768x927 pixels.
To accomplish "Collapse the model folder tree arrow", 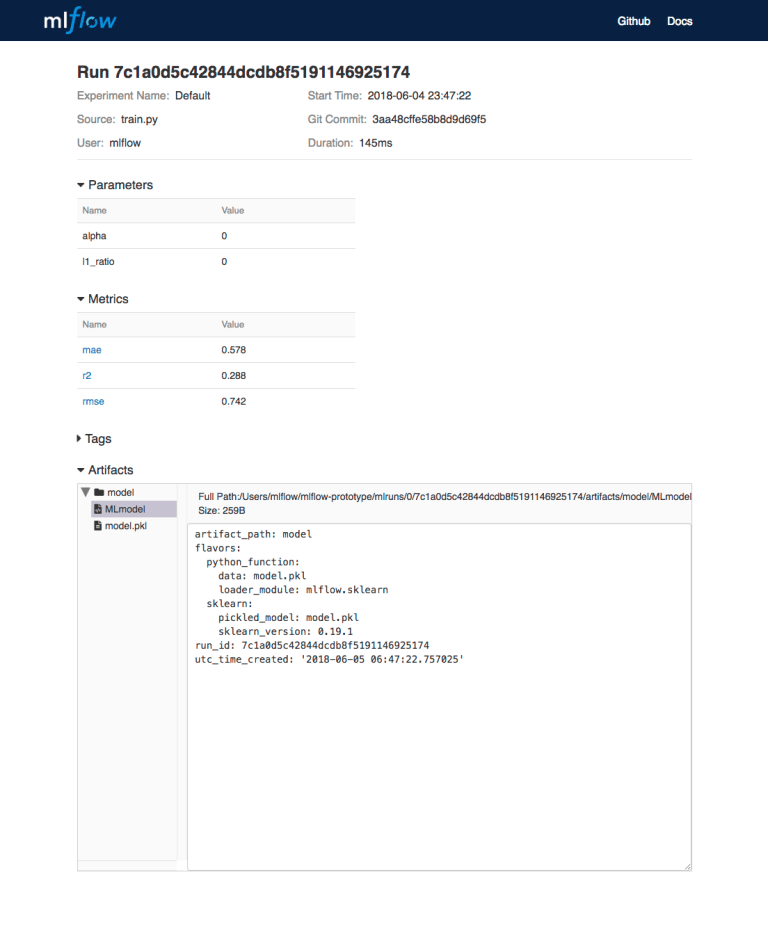I will point(86,492).
